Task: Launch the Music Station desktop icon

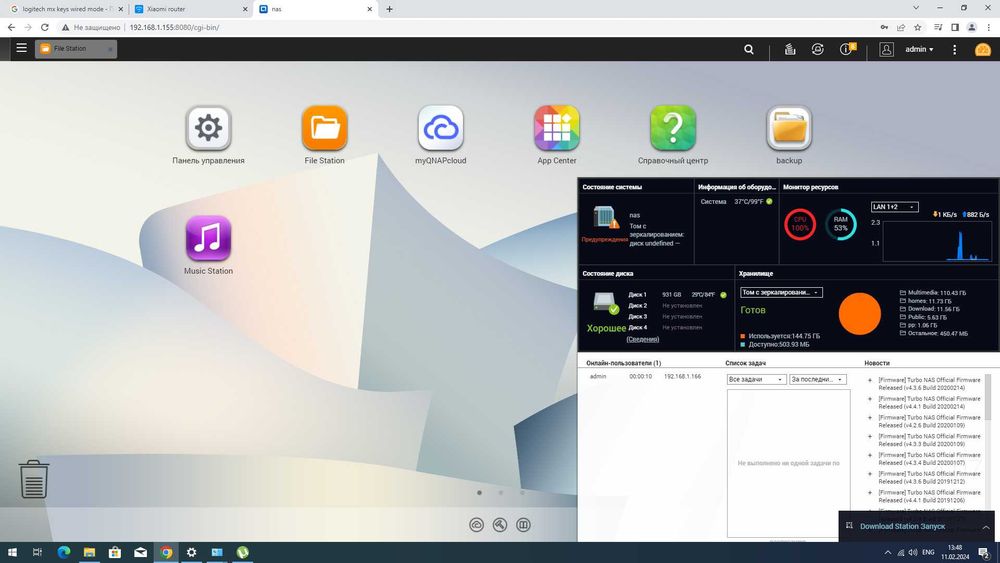Action: pyautogui.click(x=209, y=238)
